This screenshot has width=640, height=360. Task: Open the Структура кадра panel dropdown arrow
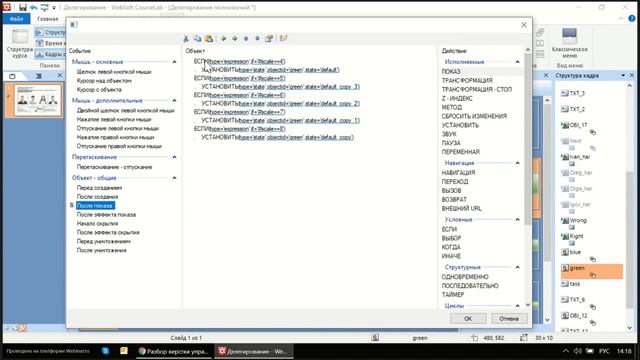[x=623, y=76]
